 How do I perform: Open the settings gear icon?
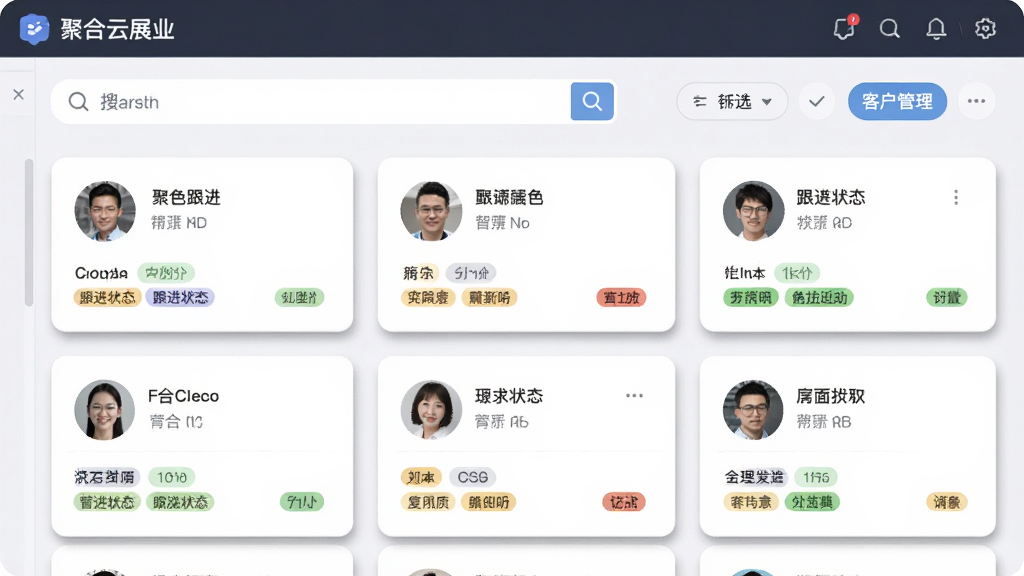985,29
